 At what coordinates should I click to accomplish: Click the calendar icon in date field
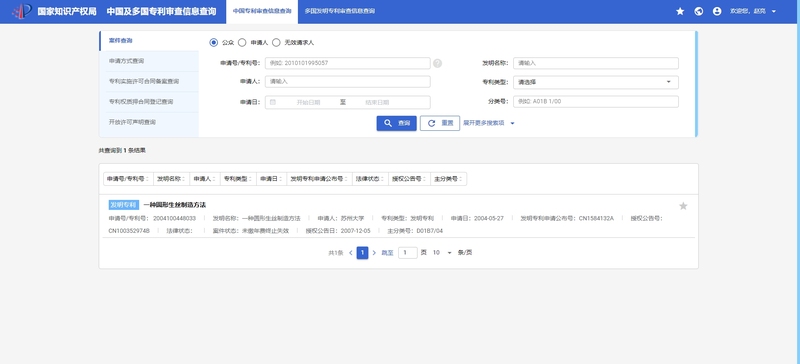[272, 102]
